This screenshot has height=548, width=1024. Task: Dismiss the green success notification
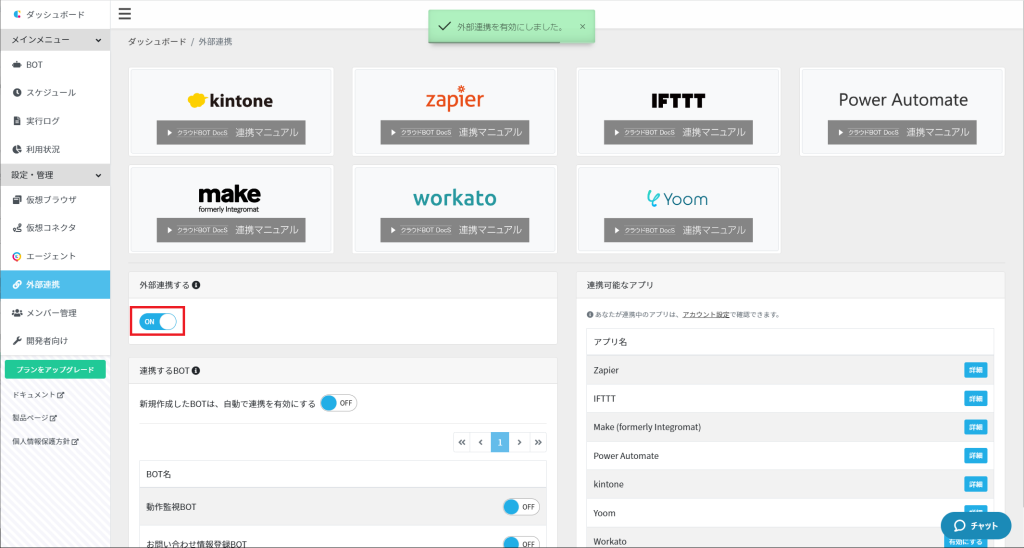(583, 27)
